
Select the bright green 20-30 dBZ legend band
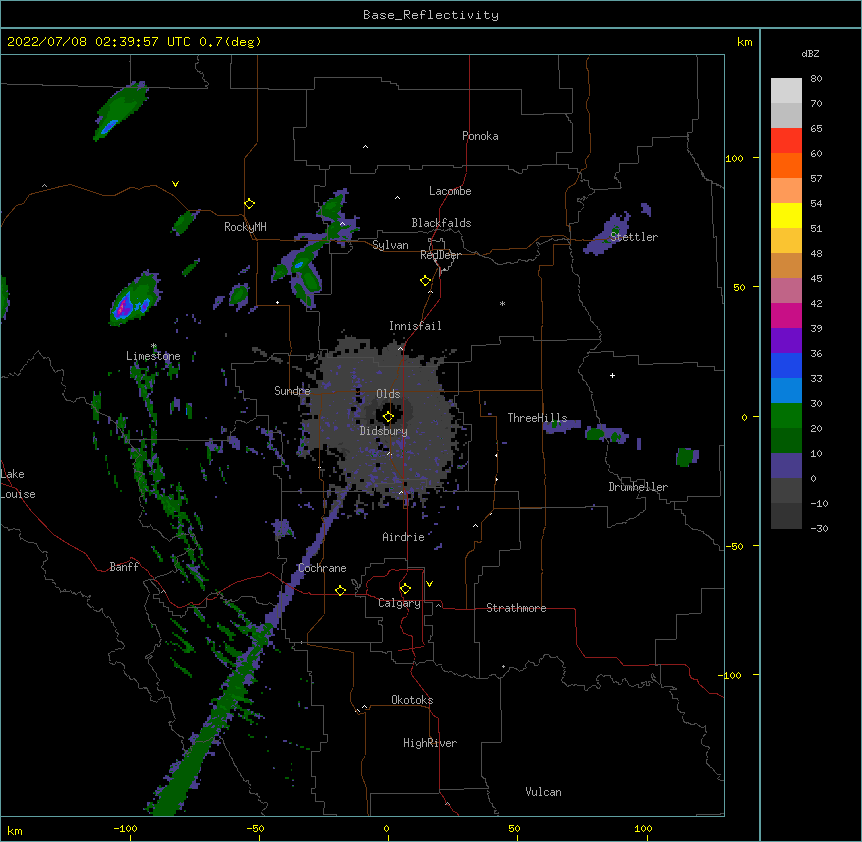pos(786,416)
